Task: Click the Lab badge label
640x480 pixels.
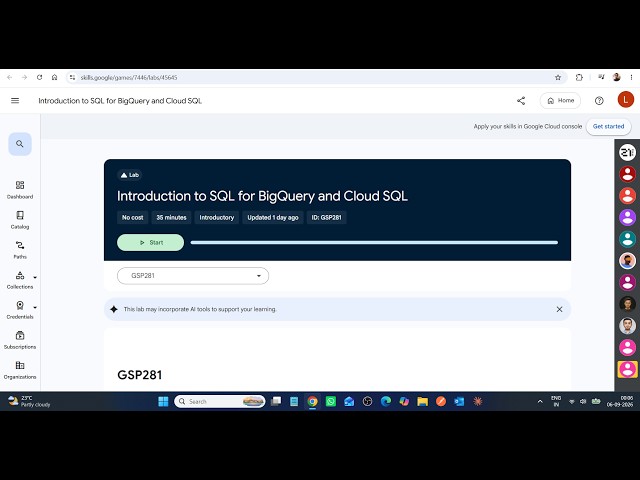Action: click(130, 175)
